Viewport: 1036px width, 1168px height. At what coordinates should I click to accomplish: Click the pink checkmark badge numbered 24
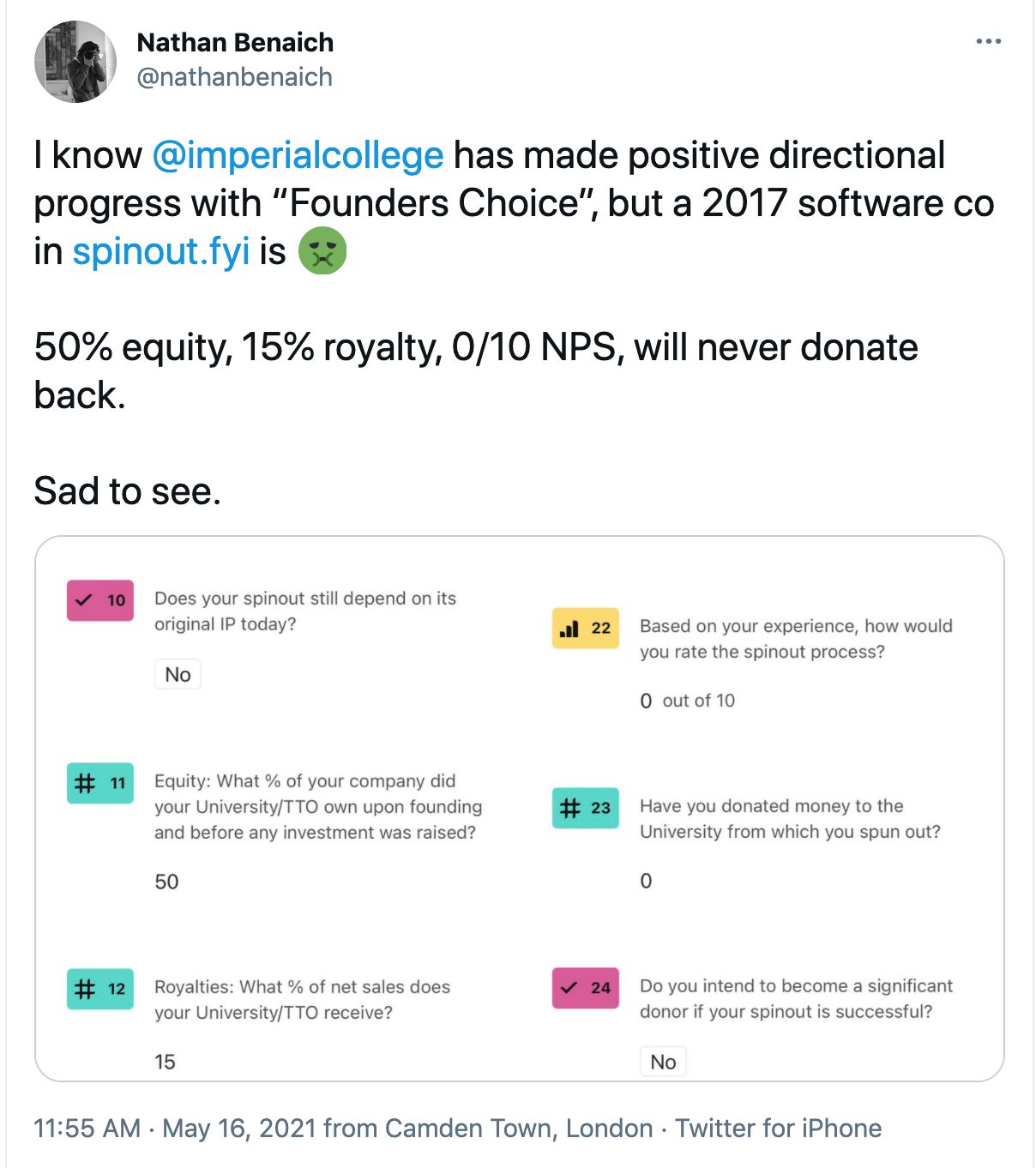[x=586, y=988]
